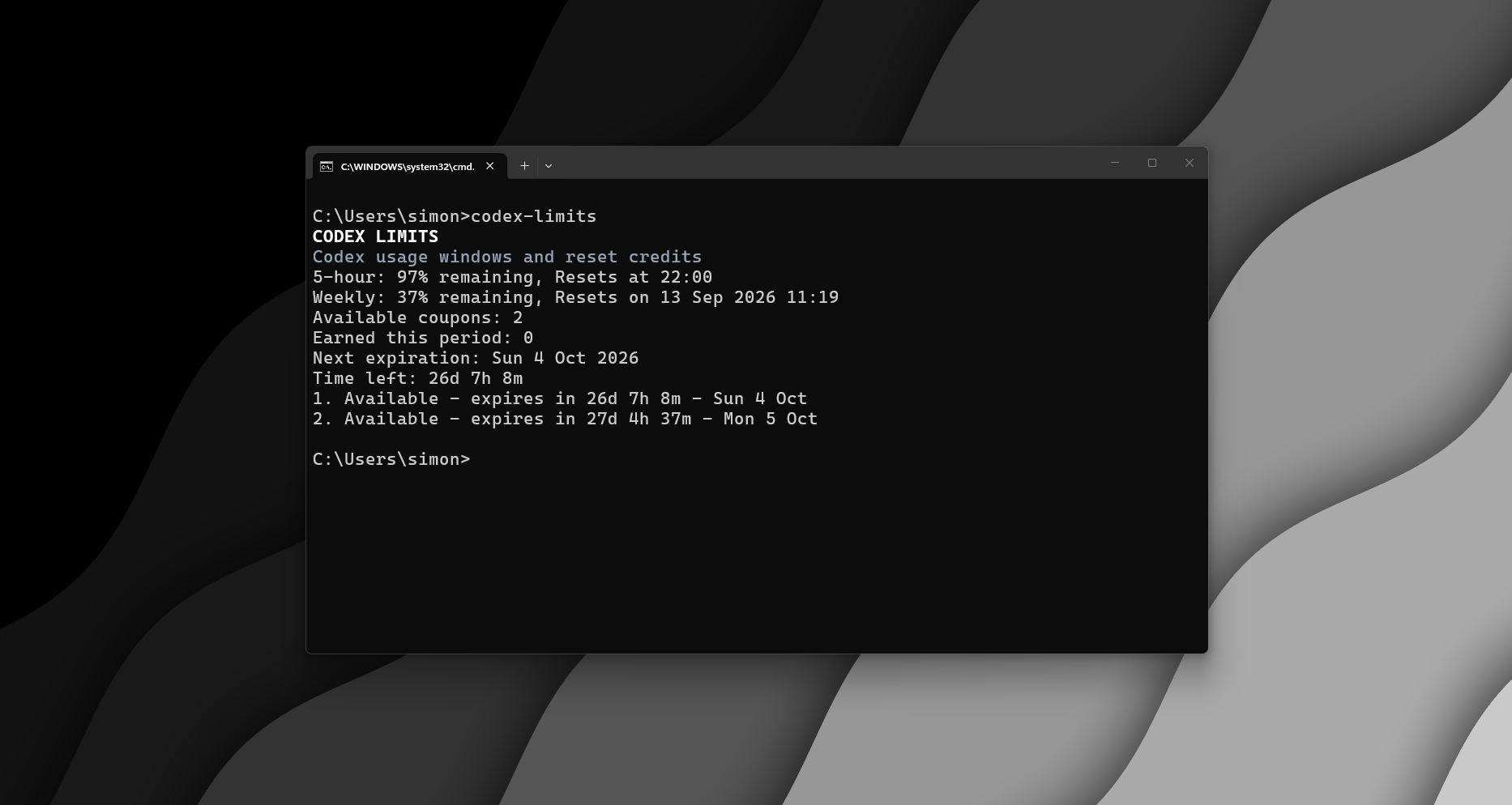Click the empty prompt at the bottom

(x=391, y=459)
